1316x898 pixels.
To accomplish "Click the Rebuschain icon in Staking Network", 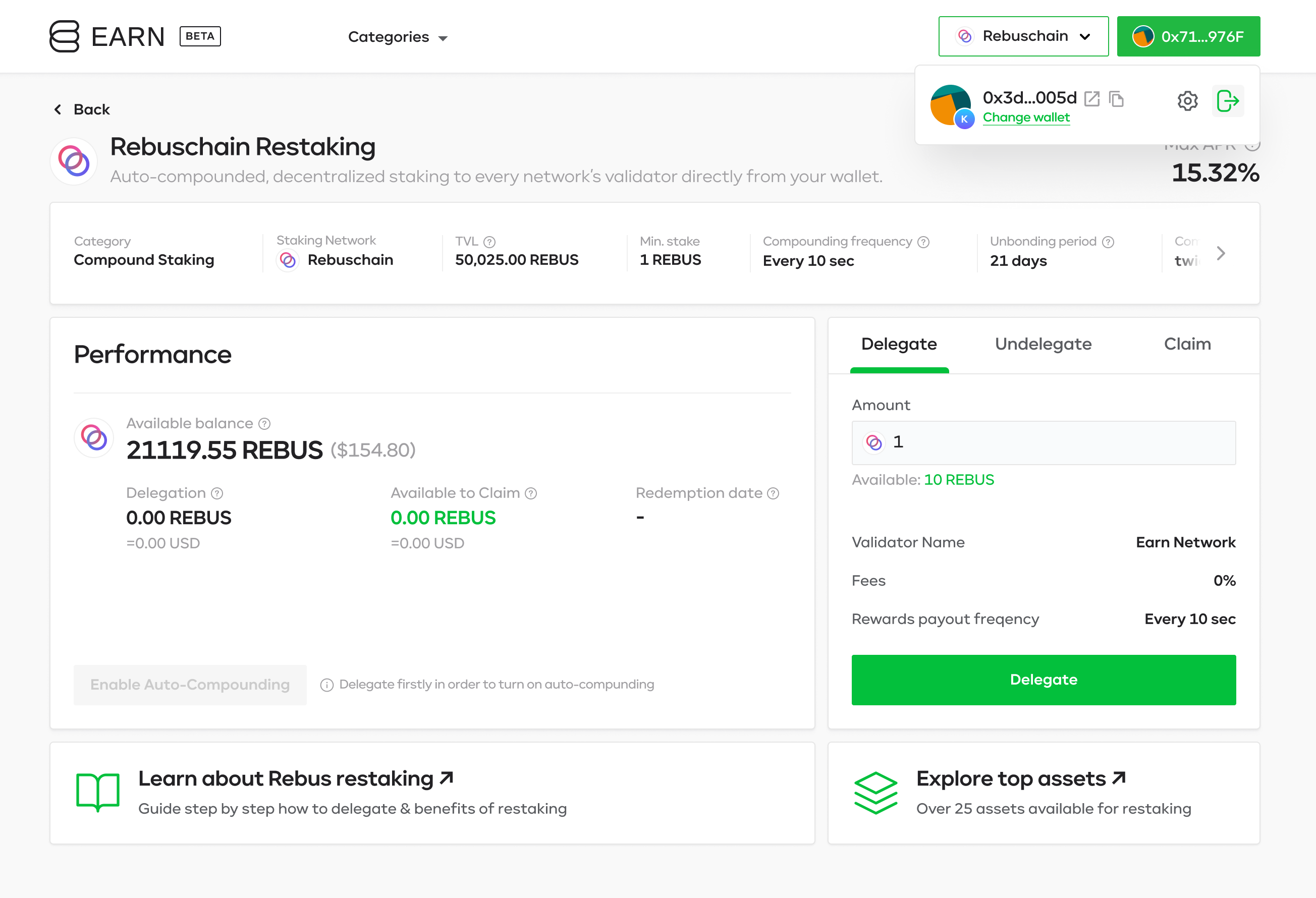I will pos(288,260).
